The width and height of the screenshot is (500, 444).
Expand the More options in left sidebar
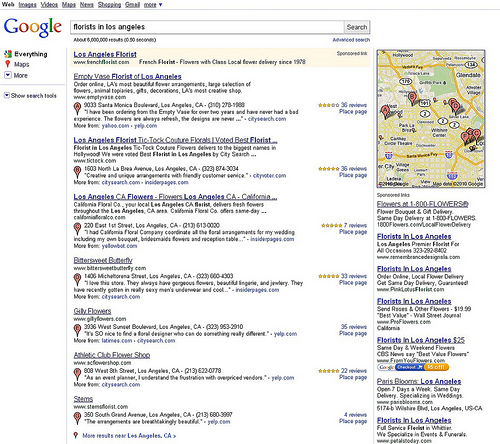[16, 75]
